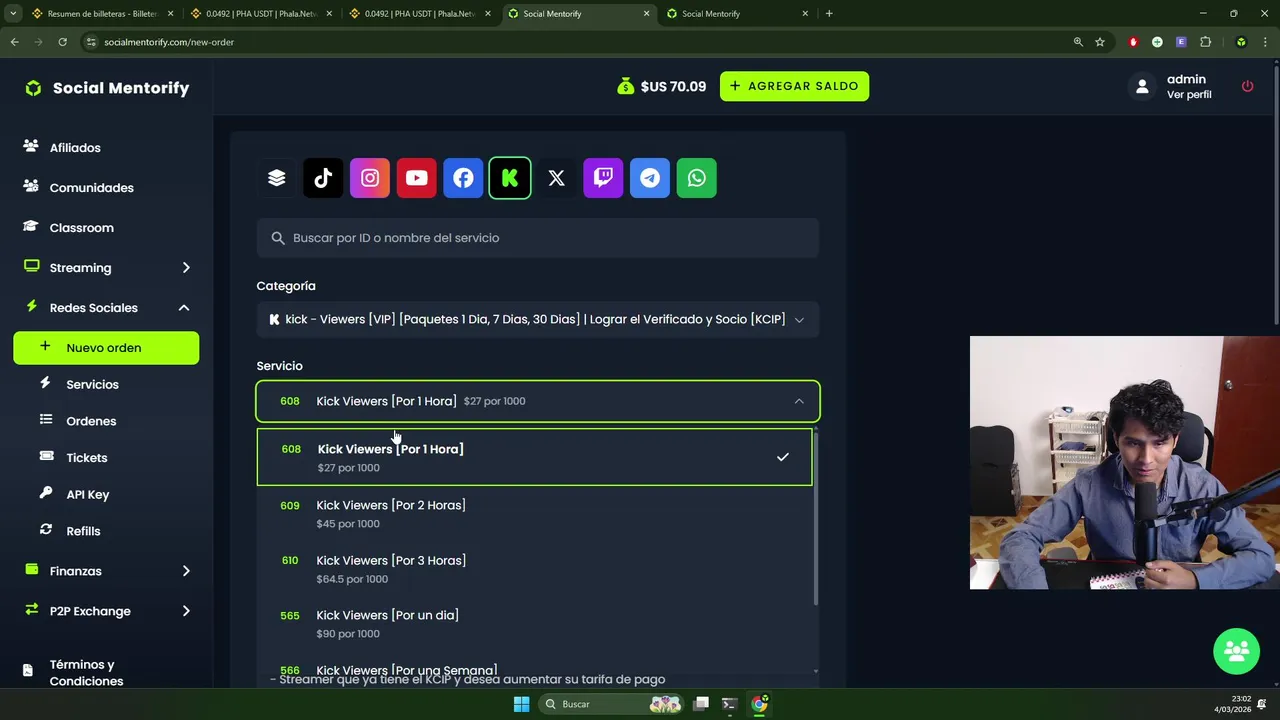Select the TikTok platform icon
1280x720 pixels.
(x=323, y=178)
